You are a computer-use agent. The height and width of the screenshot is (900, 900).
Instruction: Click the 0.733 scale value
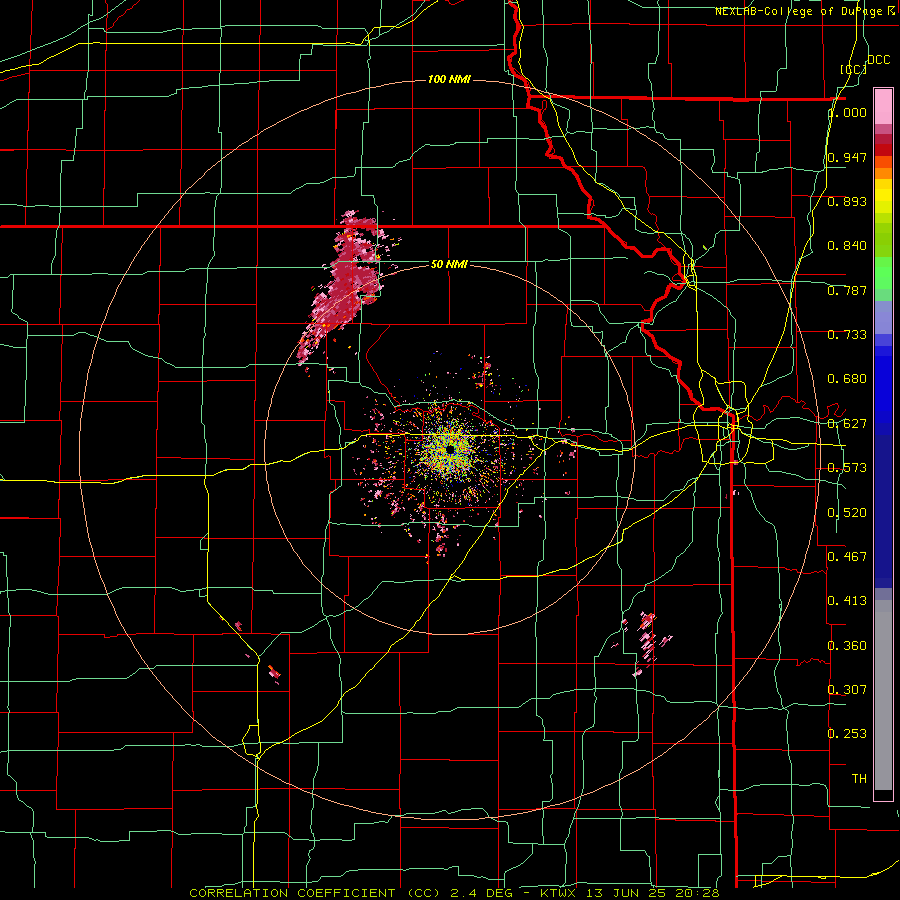click(847, 335)
